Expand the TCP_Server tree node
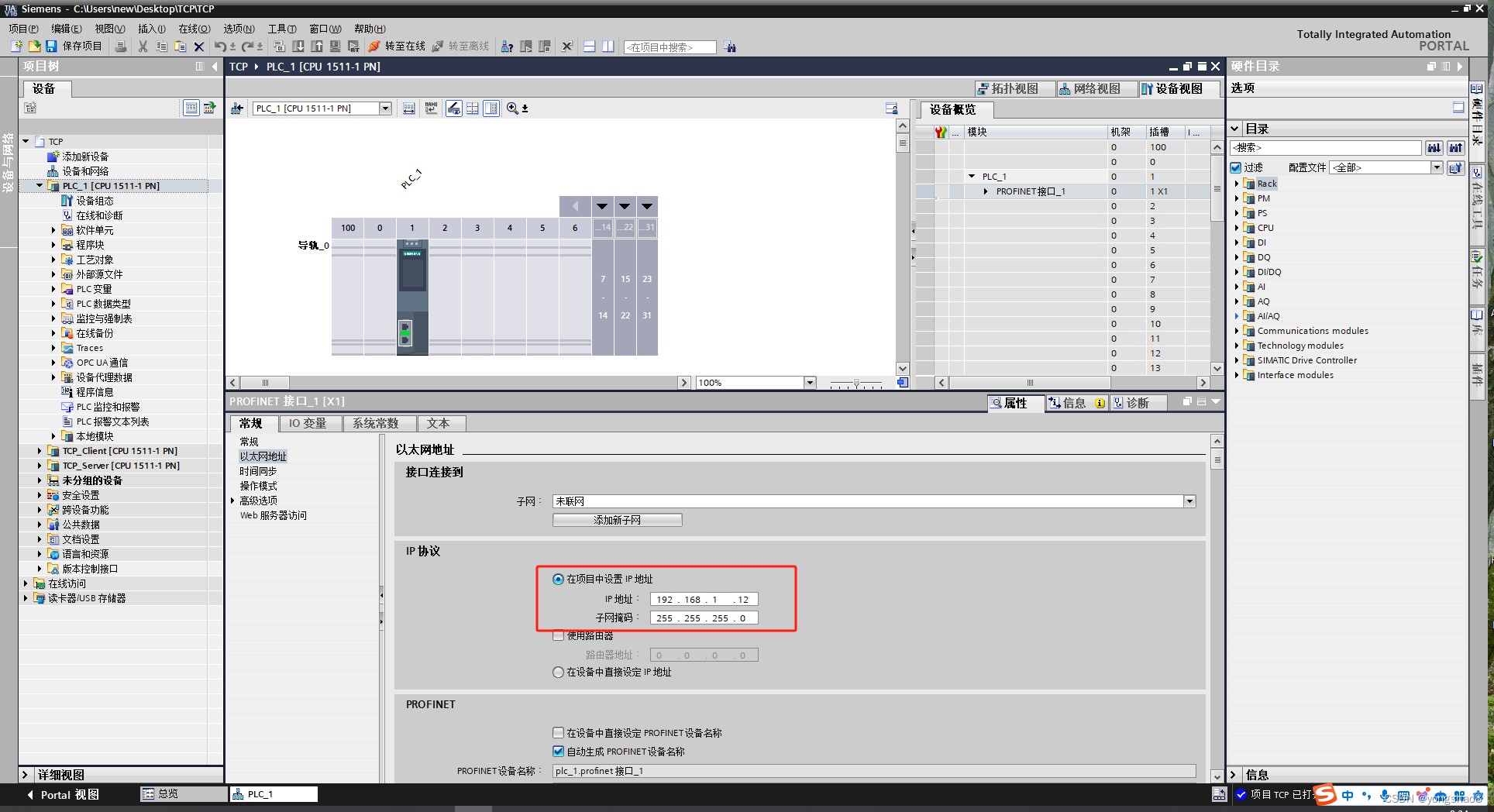The image size is (1494, 812). click(40, 466)
